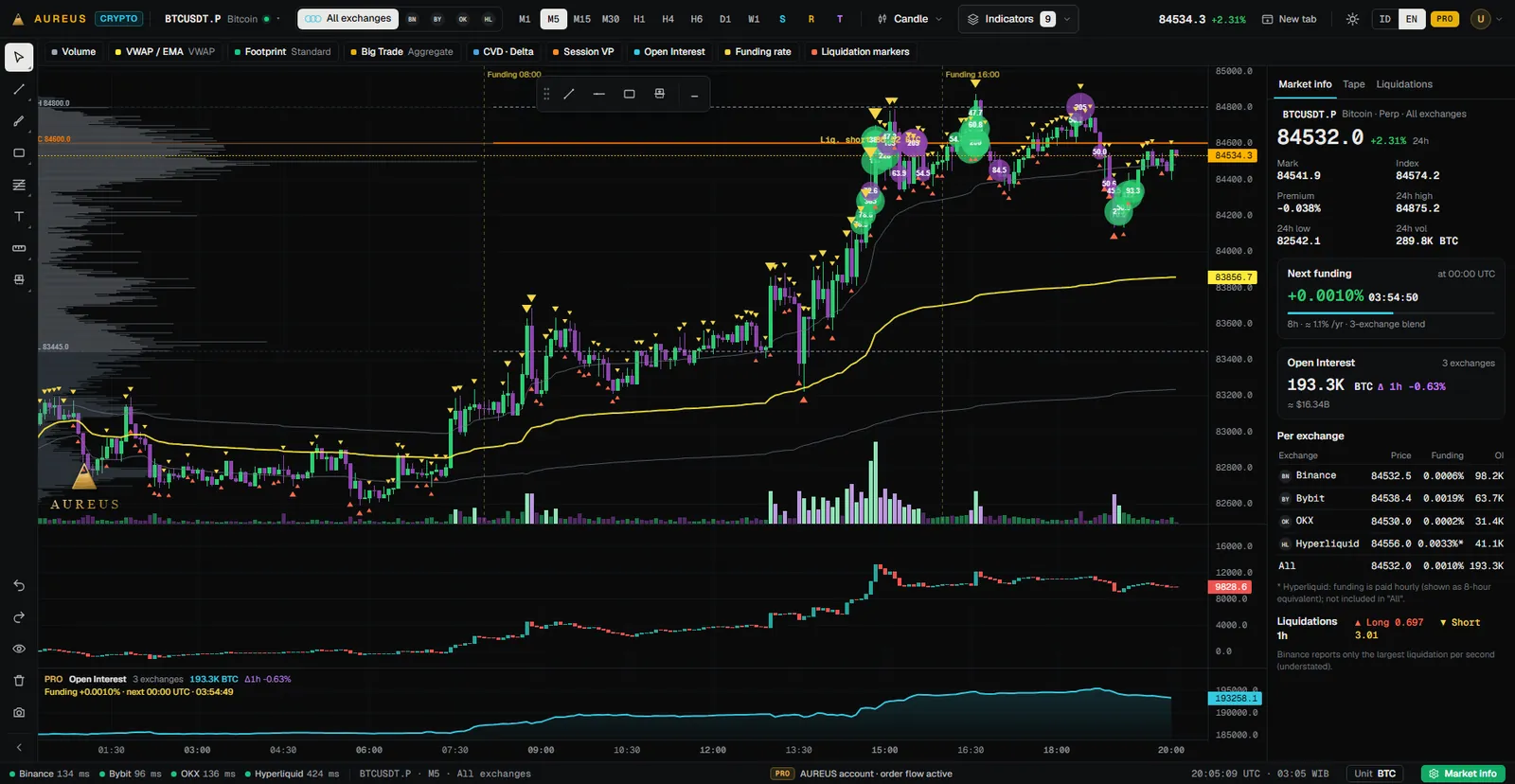Collapse the left sidebar chevron at bottom
The width and height of the screenshot is (1515, 784).
click(19, 747)
